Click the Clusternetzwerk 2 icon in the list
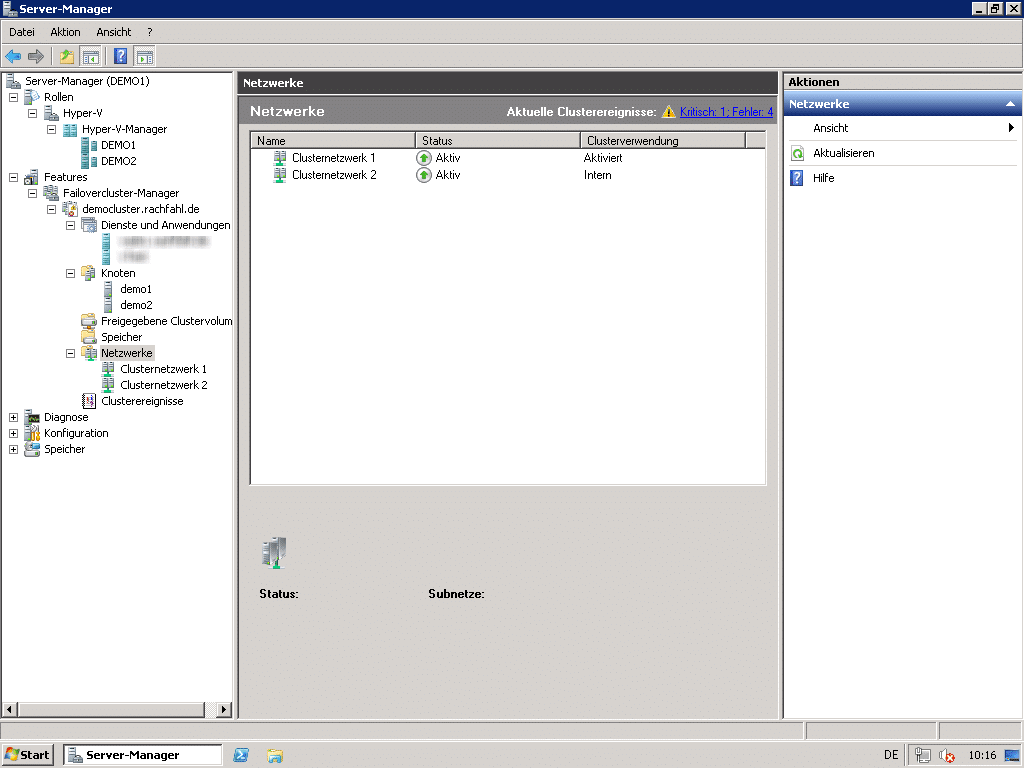This screenshot has width=1024, height=768. (x=280, y=175)
